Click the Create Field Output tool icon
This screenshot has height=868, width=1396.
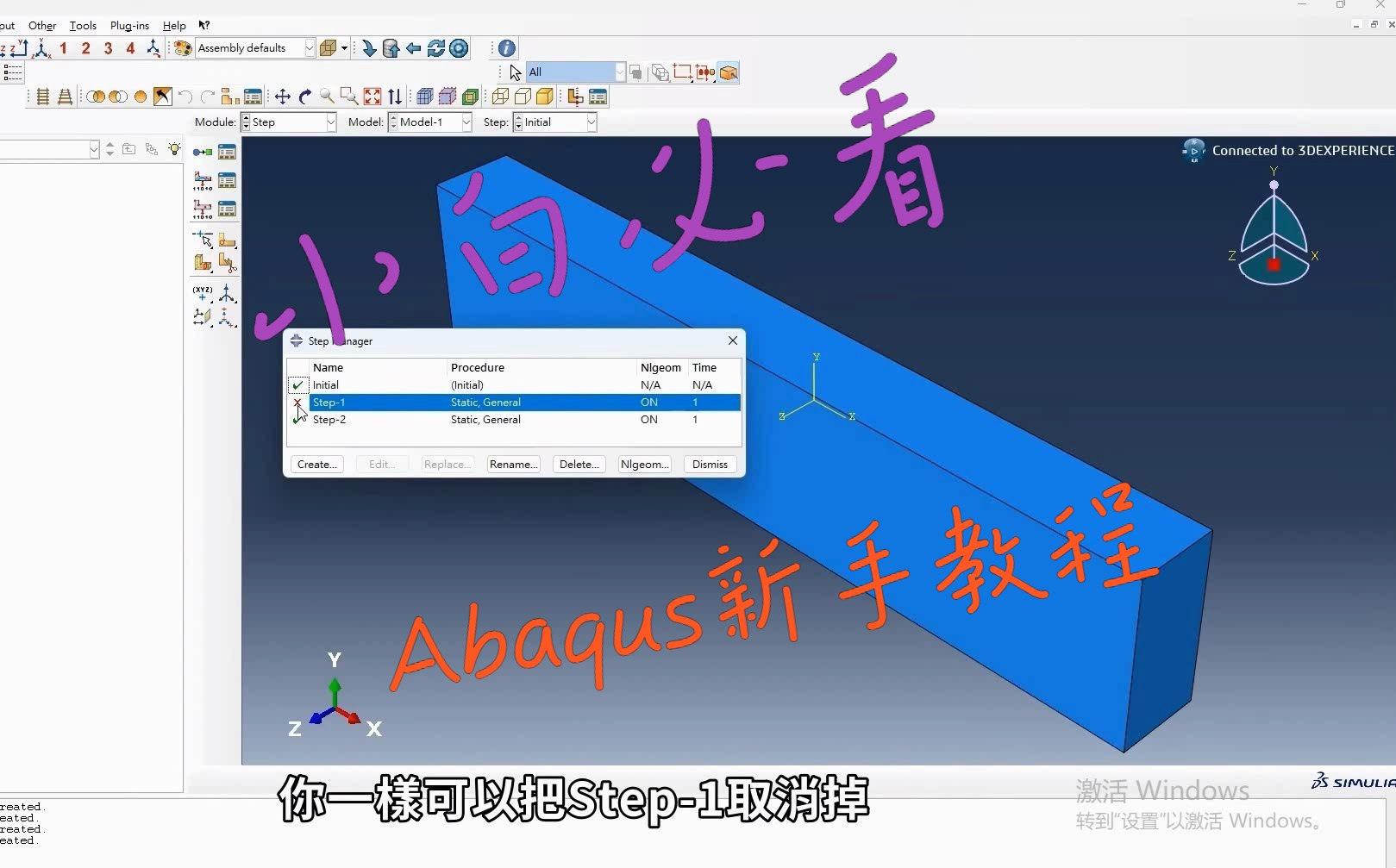point(203,180)
